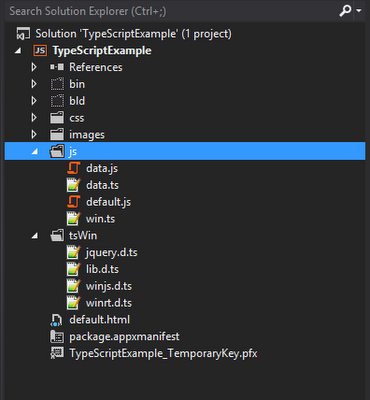The width and height of the screenshot is (370, 400).
Task: Click the winjs.d.ts file icon
Action: (74, 286)
